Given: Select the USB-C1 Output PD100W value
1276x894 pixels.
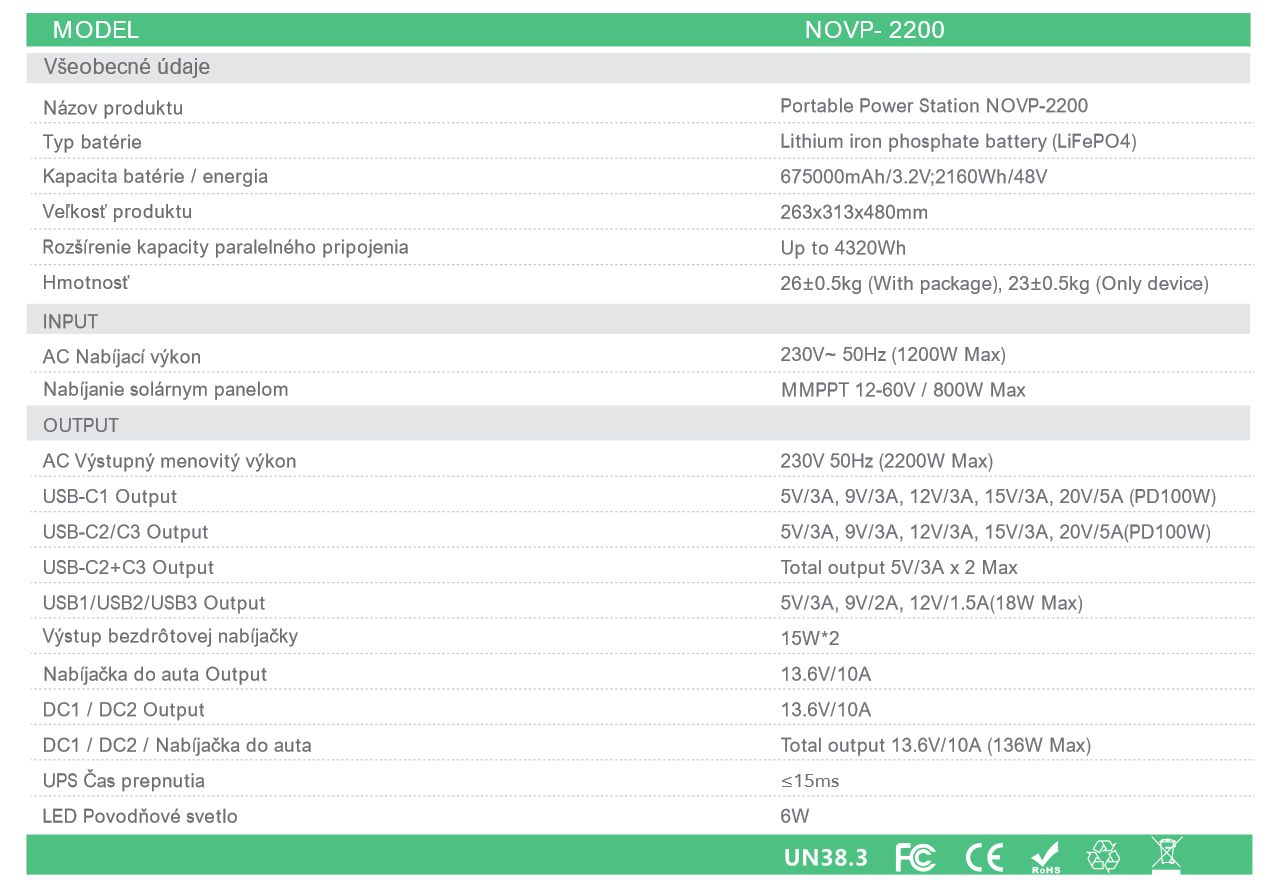Looking at the screenshot, I should (998, 496).
